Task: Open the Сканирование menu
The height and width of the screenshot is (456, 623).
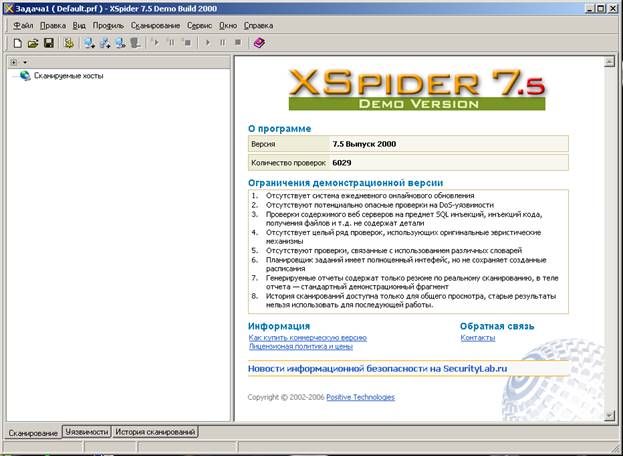Action: 155,25
